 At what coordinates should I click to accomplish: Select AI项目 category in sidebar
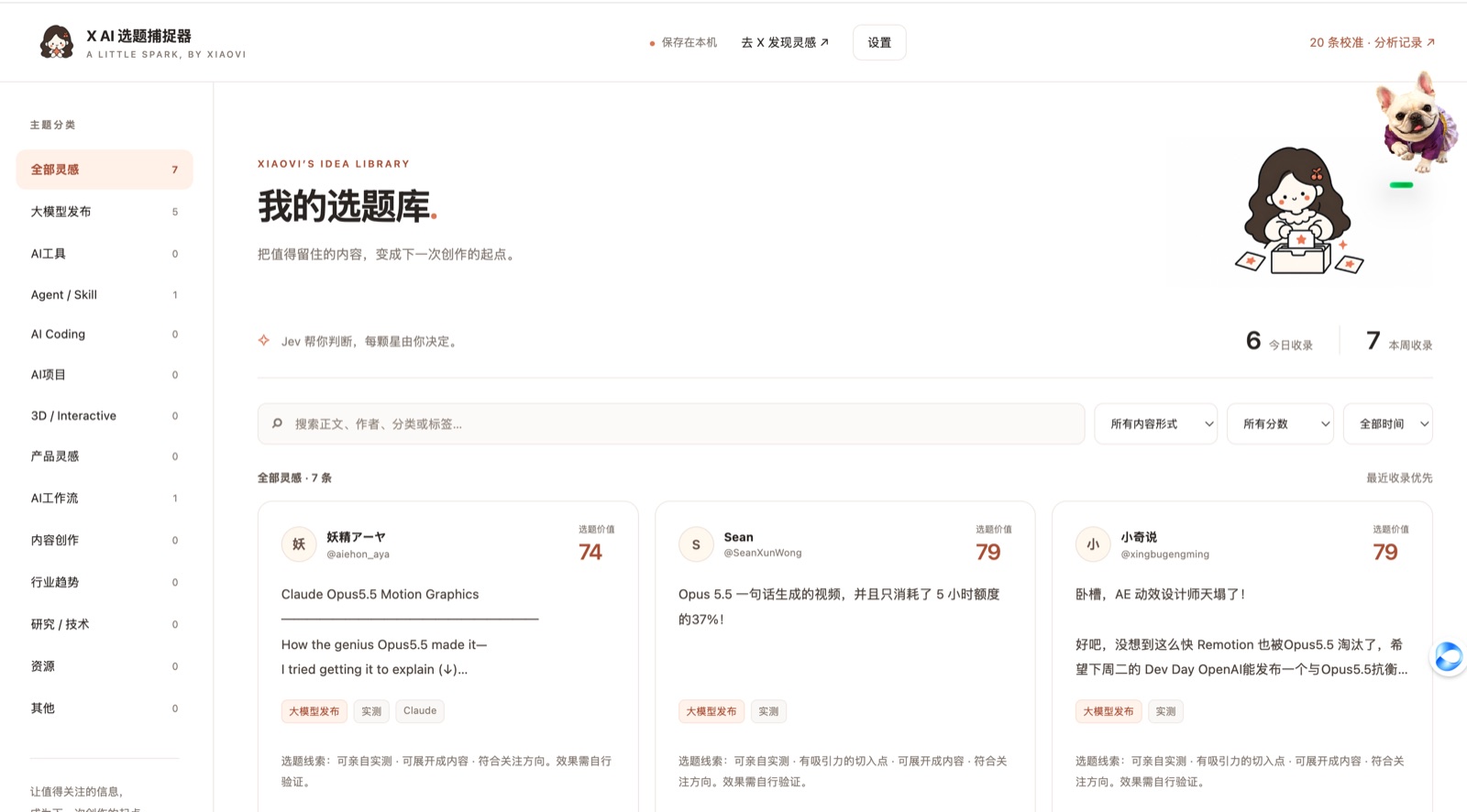[x=105, y=375]
